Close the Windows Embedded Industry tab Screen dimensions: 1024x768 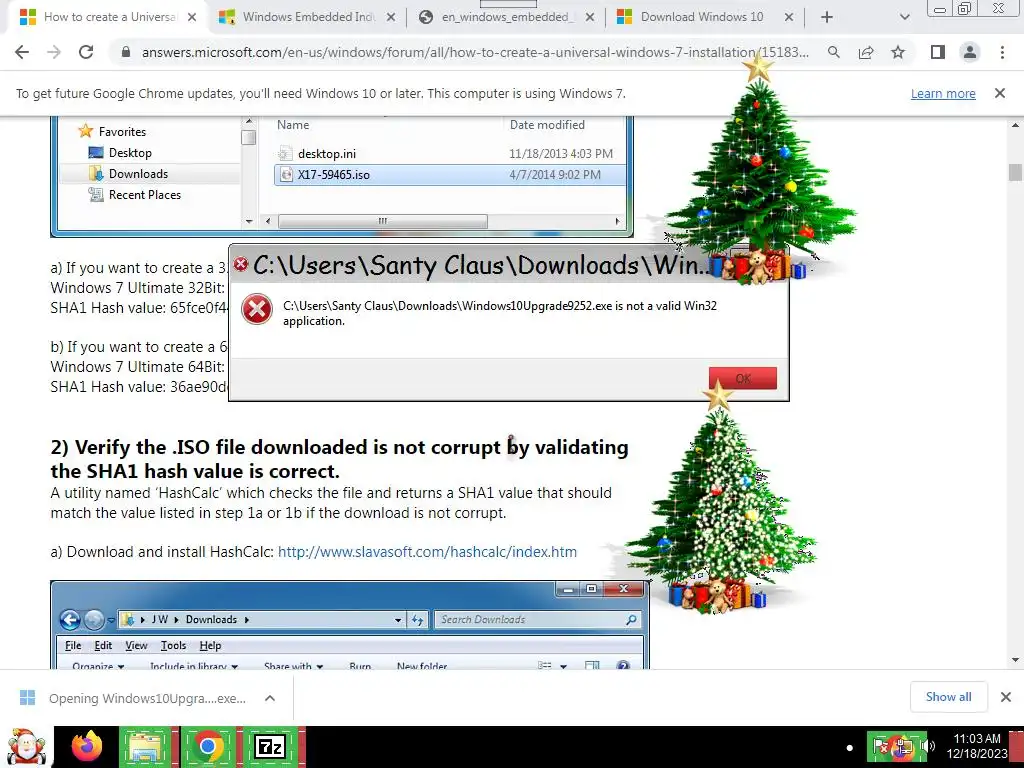(391, 18)
